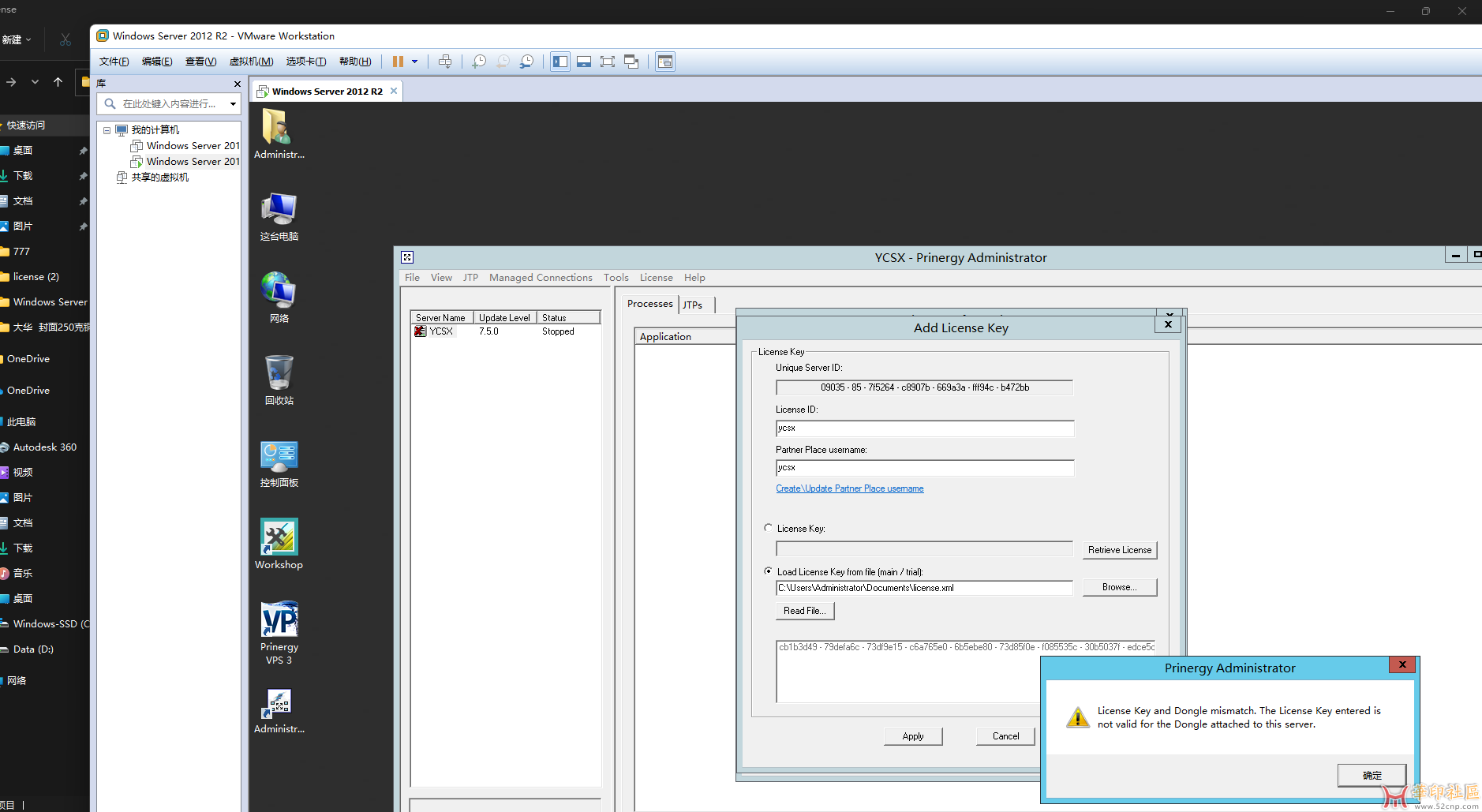Select 共享的虚拟机 in the library tree
The height and width of the screenshot is (812, 1482).
click(x=153, y=178)
